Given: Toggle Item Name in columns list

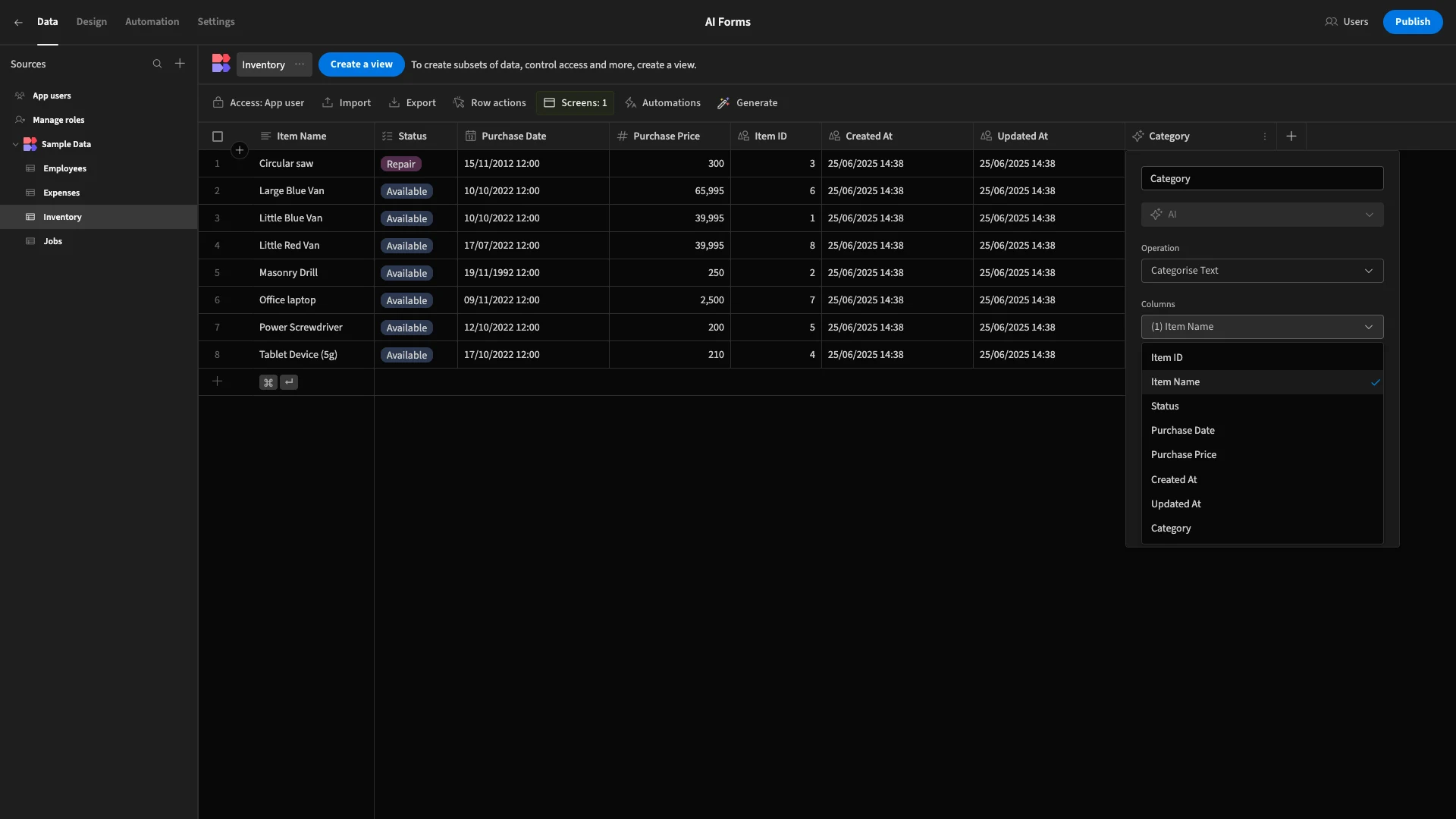Looking at the screenshot, I should [x=1262, y=382].
